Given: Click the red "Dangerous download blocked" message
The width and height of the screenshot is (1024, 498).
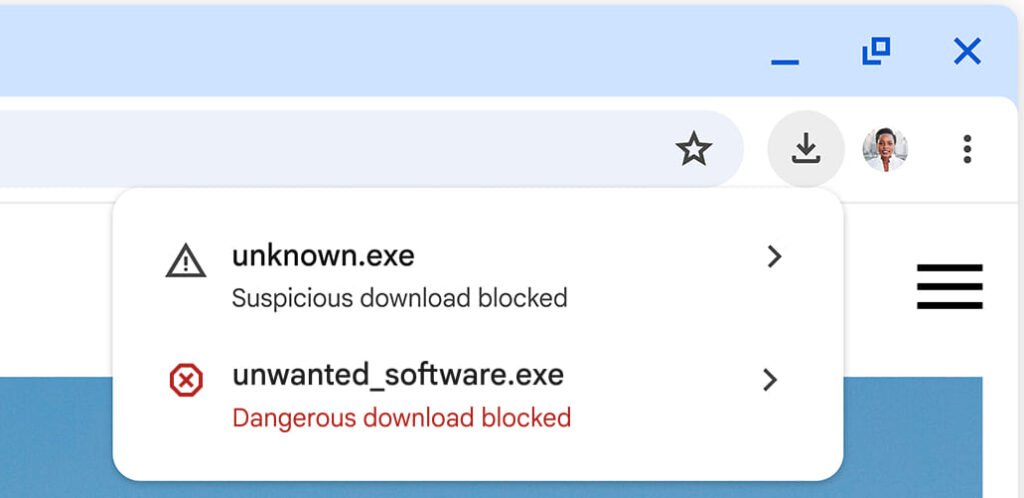Looking at the screenshot, I should (402, 418).
